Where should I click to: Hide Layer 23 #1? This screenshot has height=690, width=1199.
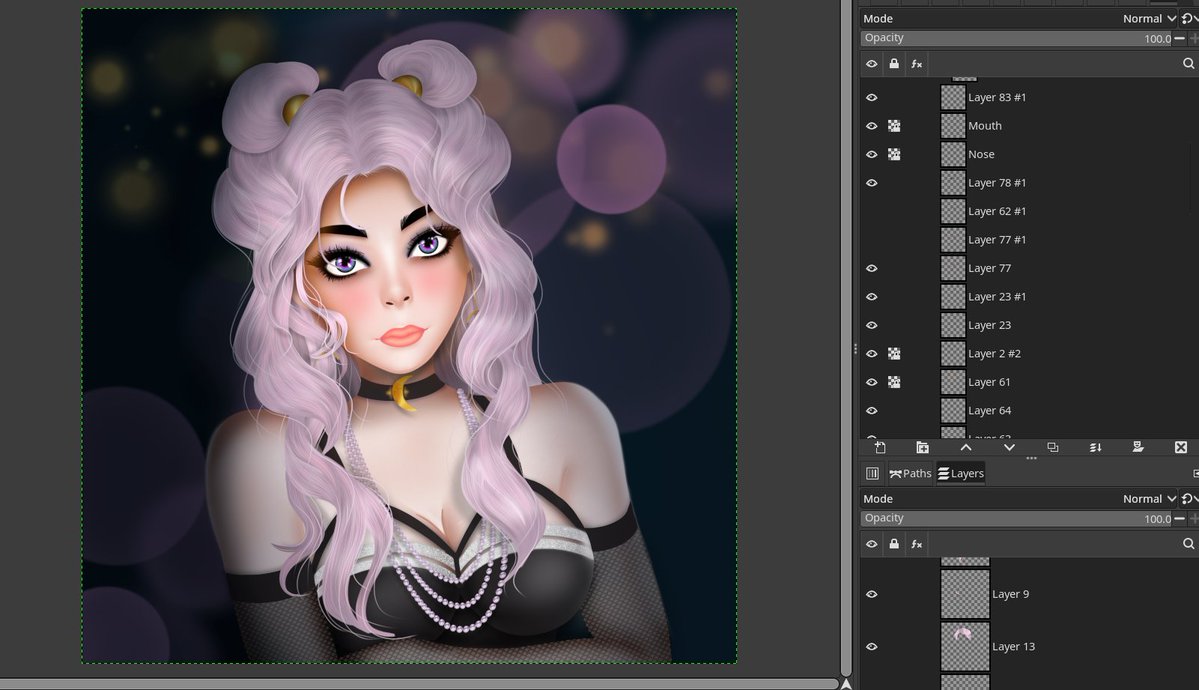click(872, 297)
